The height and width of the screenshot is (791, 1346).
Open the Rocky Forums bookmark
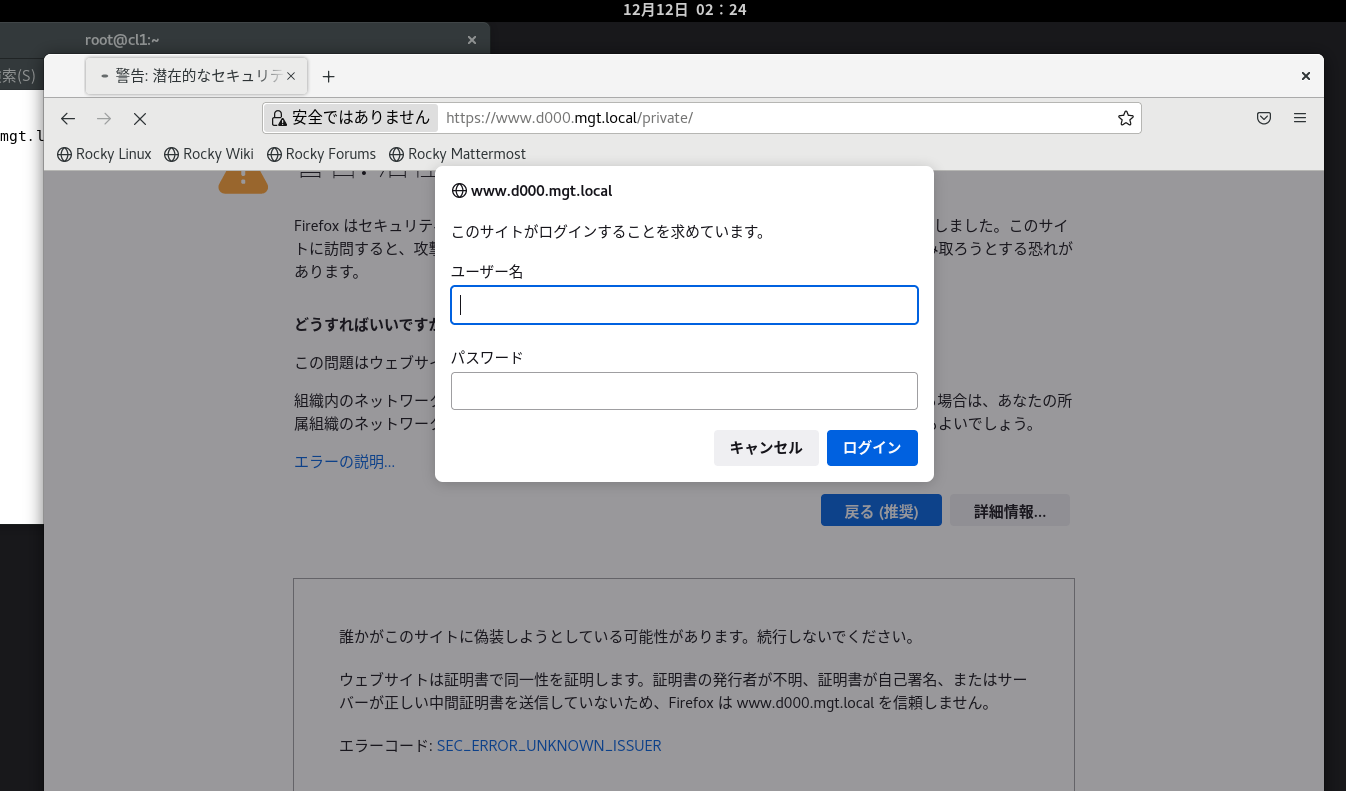321,153
